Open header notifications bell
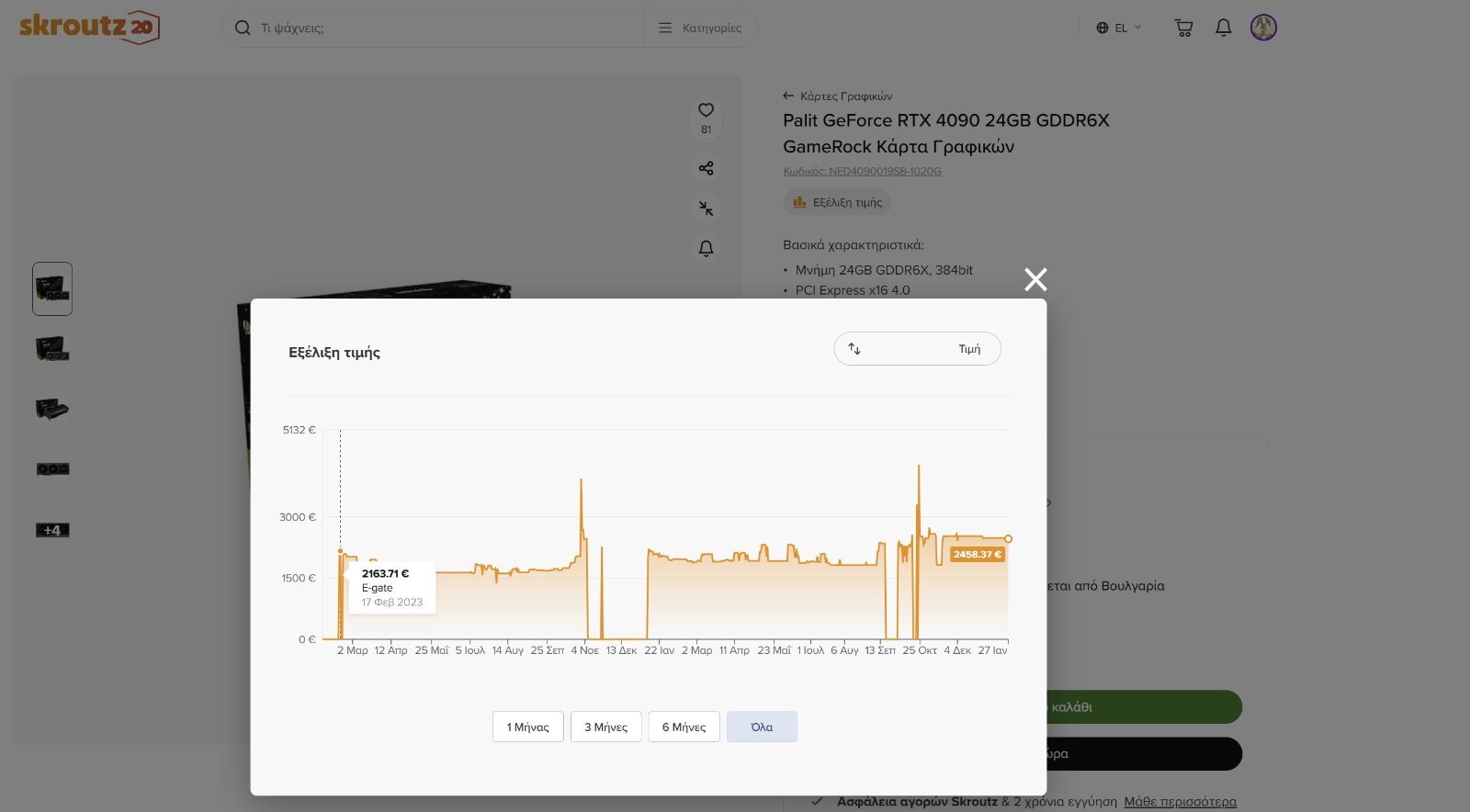The width and height of the screenshot is (1470, 812). click(1224, 28)
